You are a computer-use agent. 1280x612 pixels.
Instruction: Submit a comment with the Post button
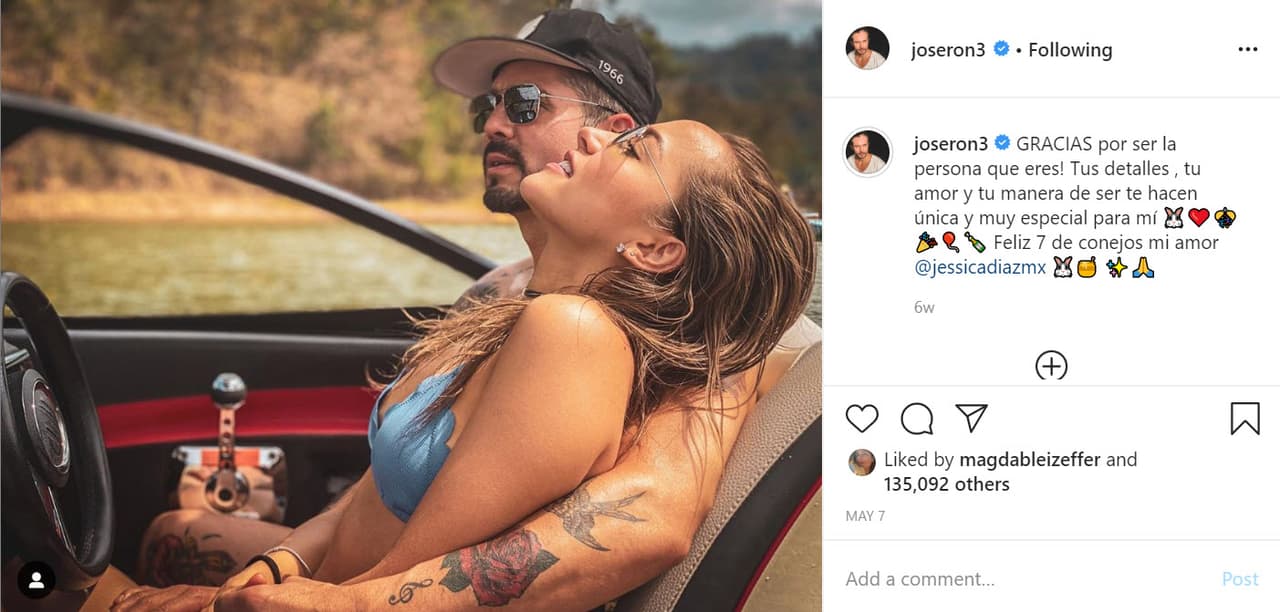[x=1240, y=578]
